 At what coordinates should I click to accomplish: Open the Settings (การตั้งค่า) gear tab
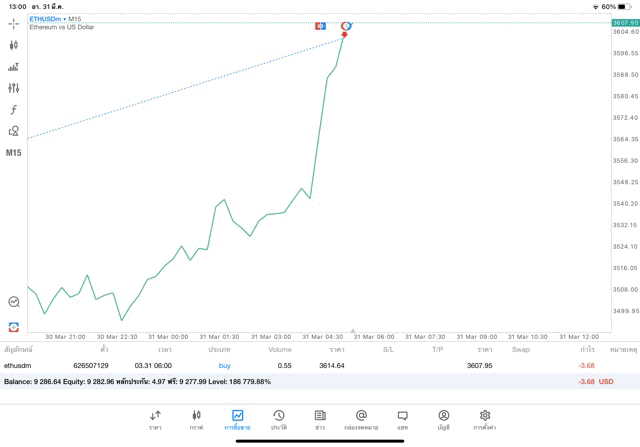[485, 420]
